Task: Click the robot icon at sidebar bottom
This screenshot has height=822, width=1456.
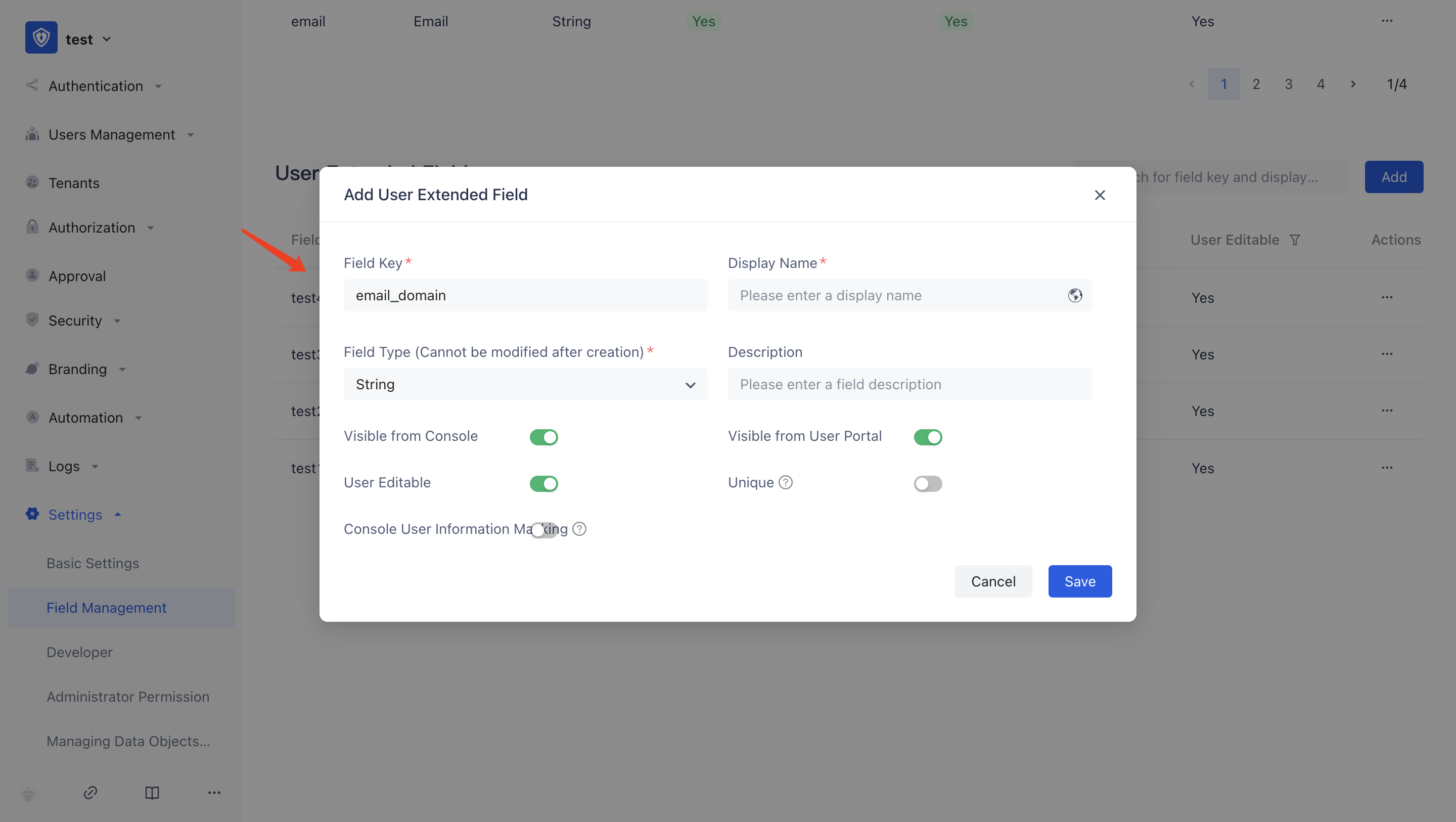Action: coord(28,794)
